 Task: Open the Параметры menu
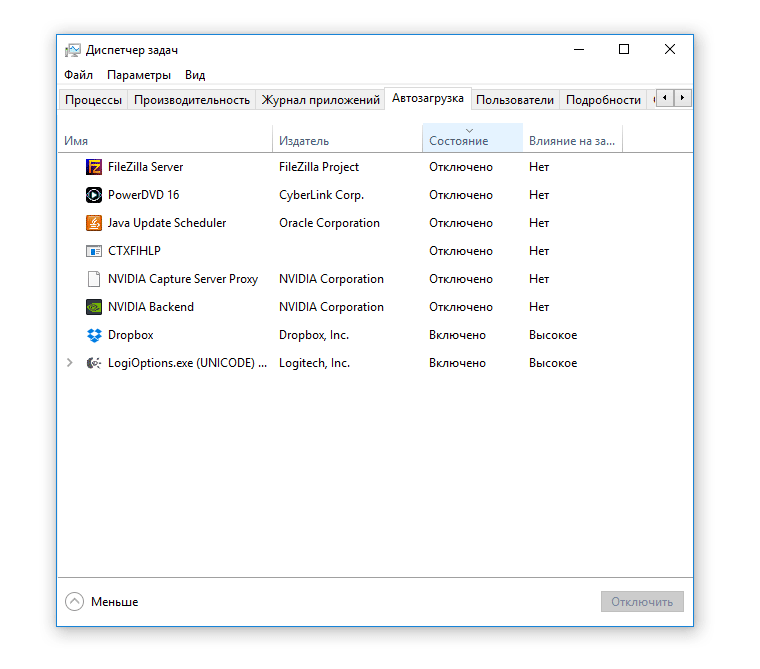pyautogui.click(x=139, y=75)
